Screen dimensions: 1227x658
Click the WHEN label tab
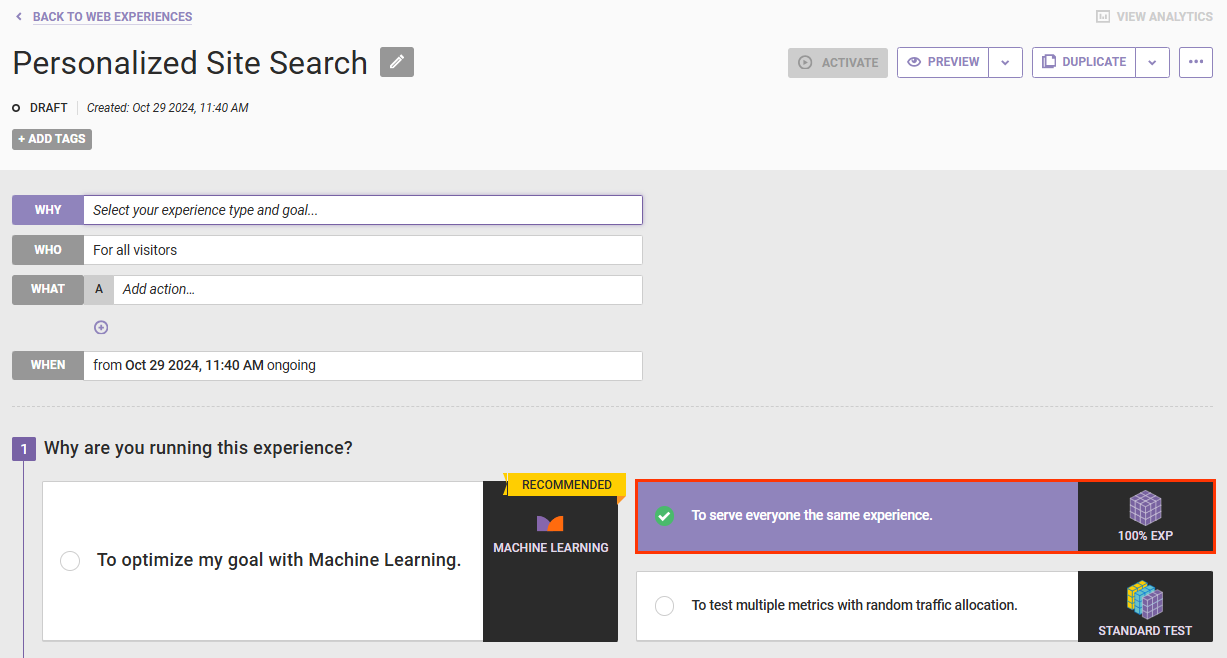[48, 365]
